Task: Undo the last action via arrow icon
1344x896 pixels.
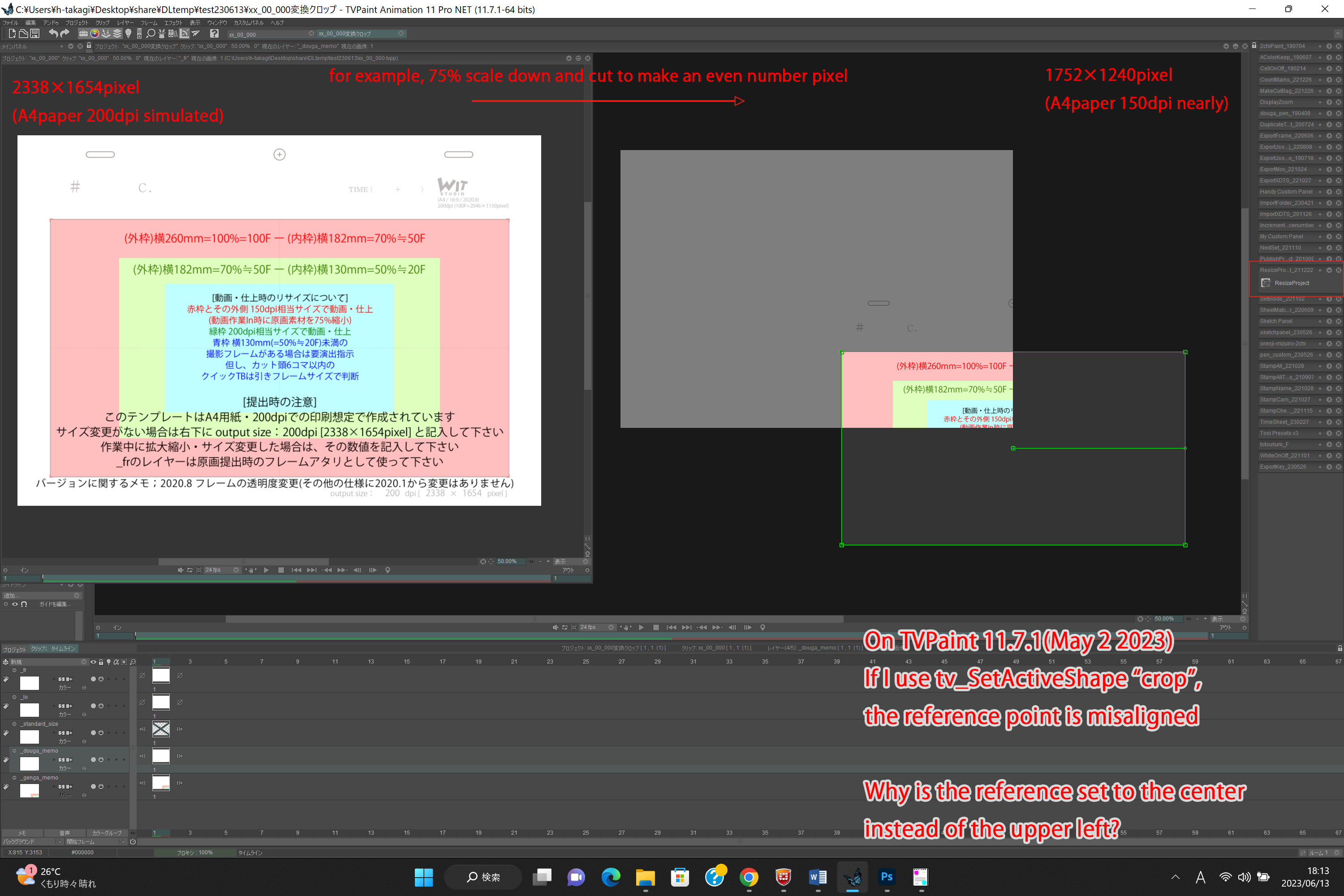Action: tap(53, 34)
